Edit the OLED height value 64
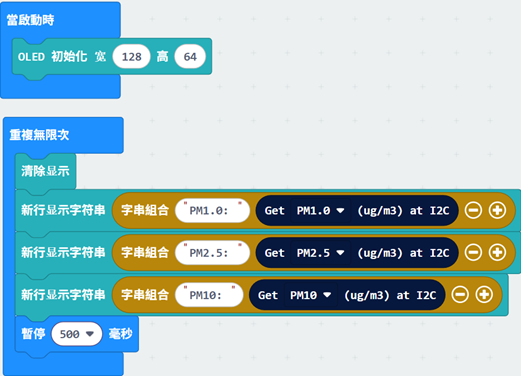521x376 pixels. click(x=190, y=57)
